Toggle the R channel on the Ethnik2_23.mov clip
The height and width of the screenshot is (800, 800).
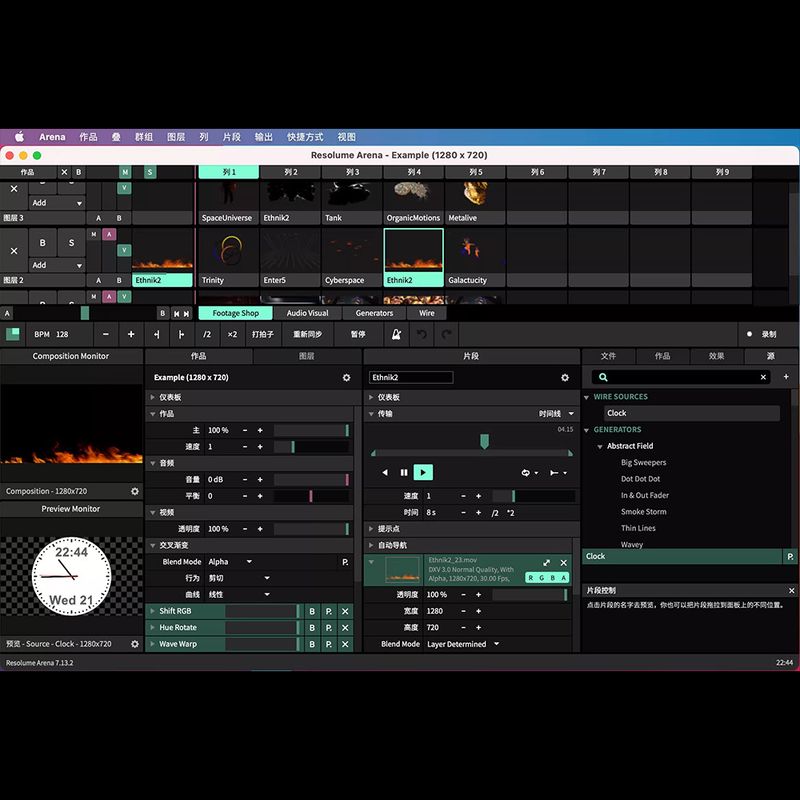click(532, 577)
